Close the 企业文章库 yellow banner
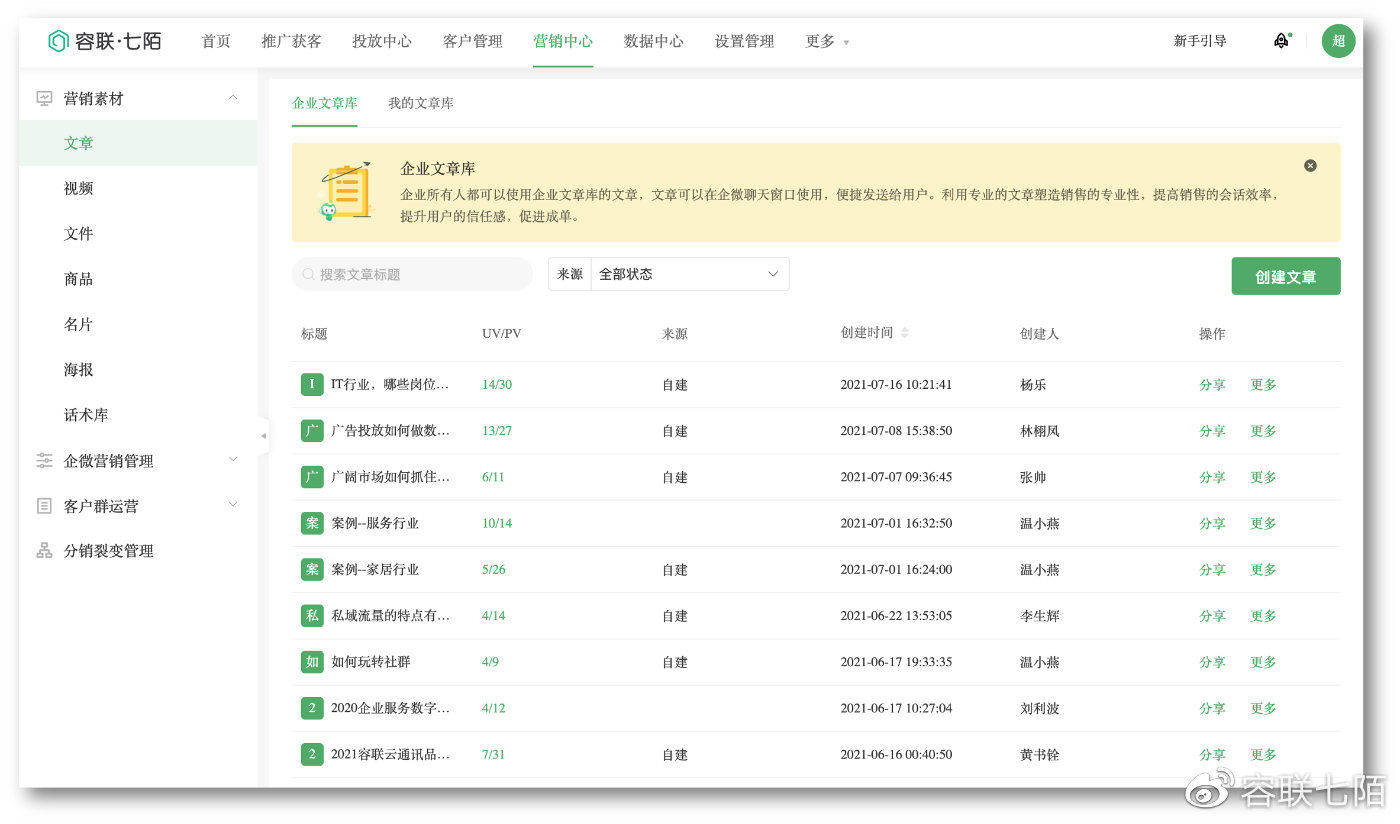Viewport: 1400px width, 824px height. 1310,166
